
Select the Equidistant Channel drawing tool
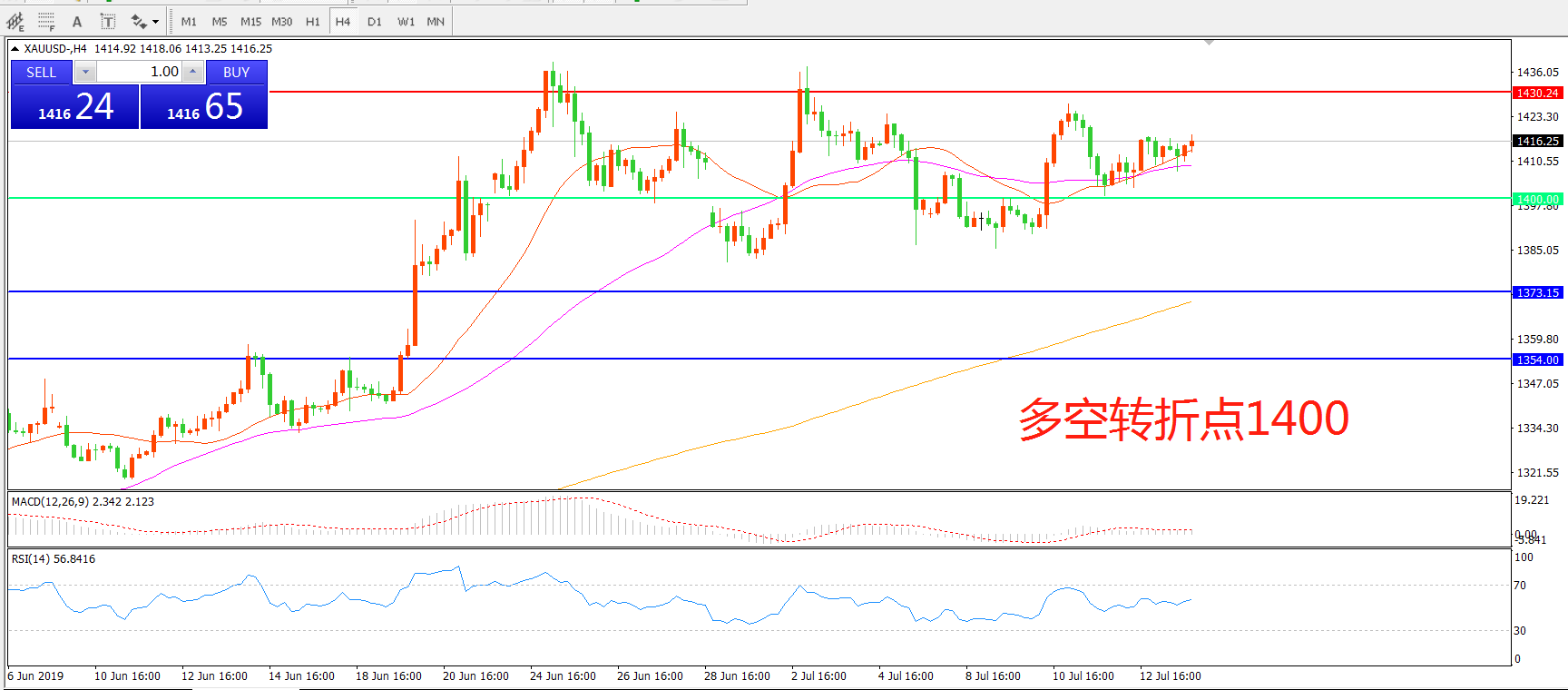[x=15, y=21]
